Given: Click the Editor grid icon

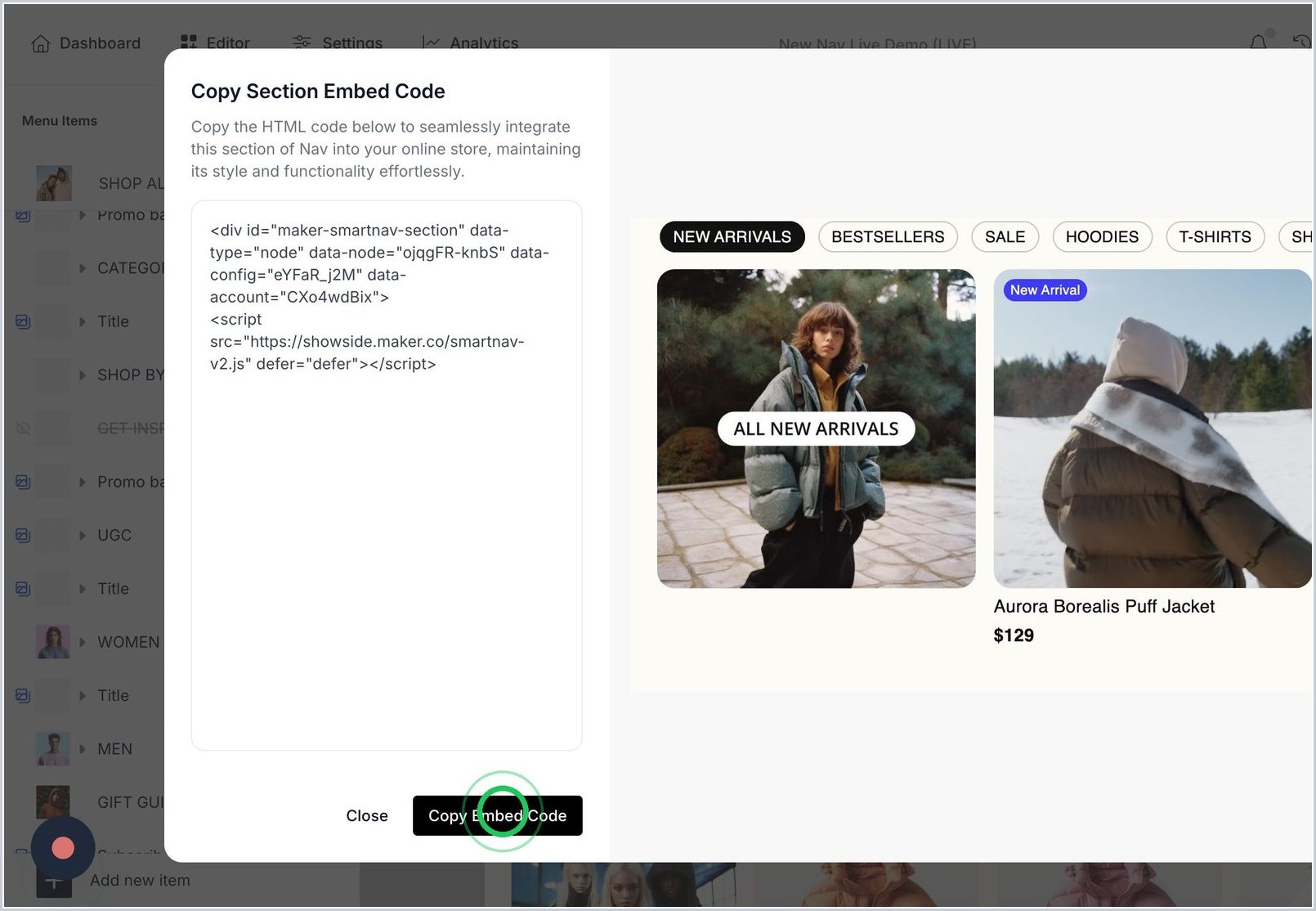Looking at the screenshot, I should tap(189, 43).
